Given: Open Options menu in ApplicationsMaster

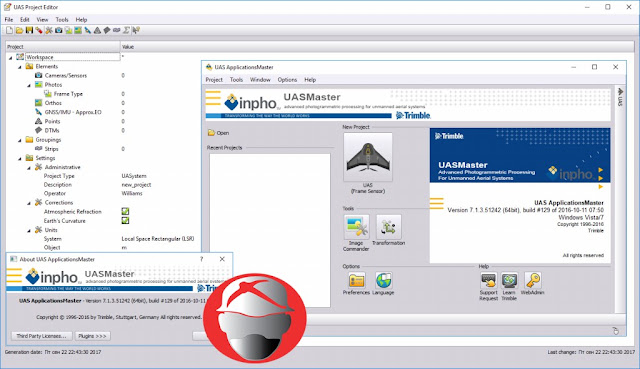Looking at the screenshot, I should [x=287, y=80].
